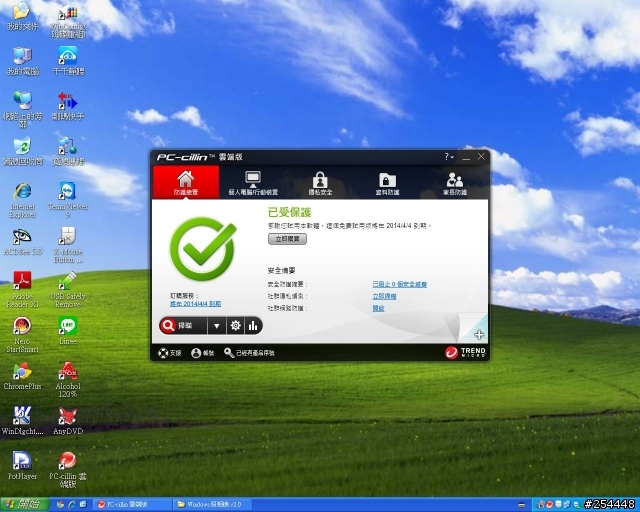Minimize the PC-cillin window
Screen dimensions: 640x512
tap(466, 157)
